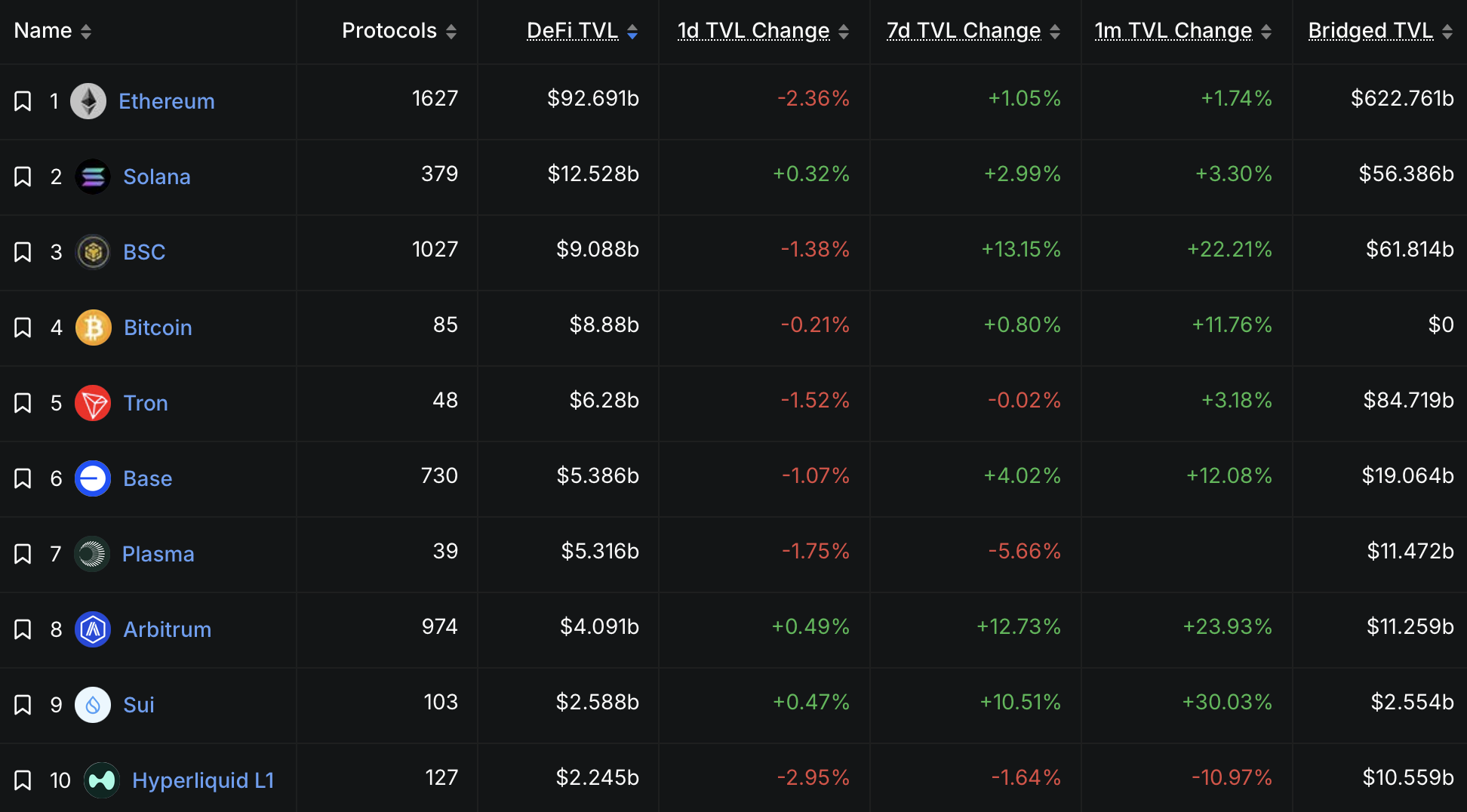Sort table by DeFi TVL arrows
1467x812 pixels.
pos(632,32)
